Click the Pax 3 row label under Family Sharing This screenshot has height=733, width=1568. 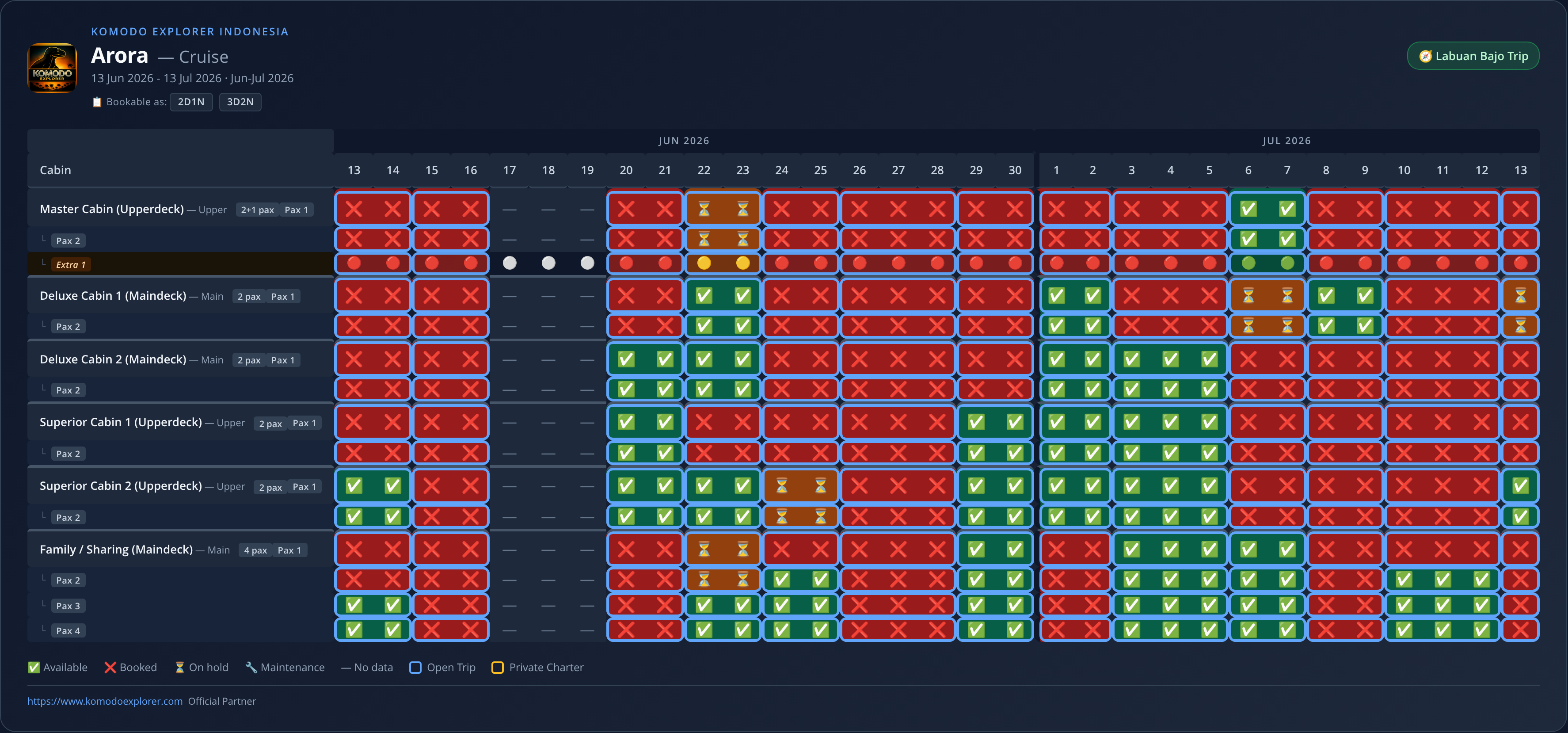(68, 606)
